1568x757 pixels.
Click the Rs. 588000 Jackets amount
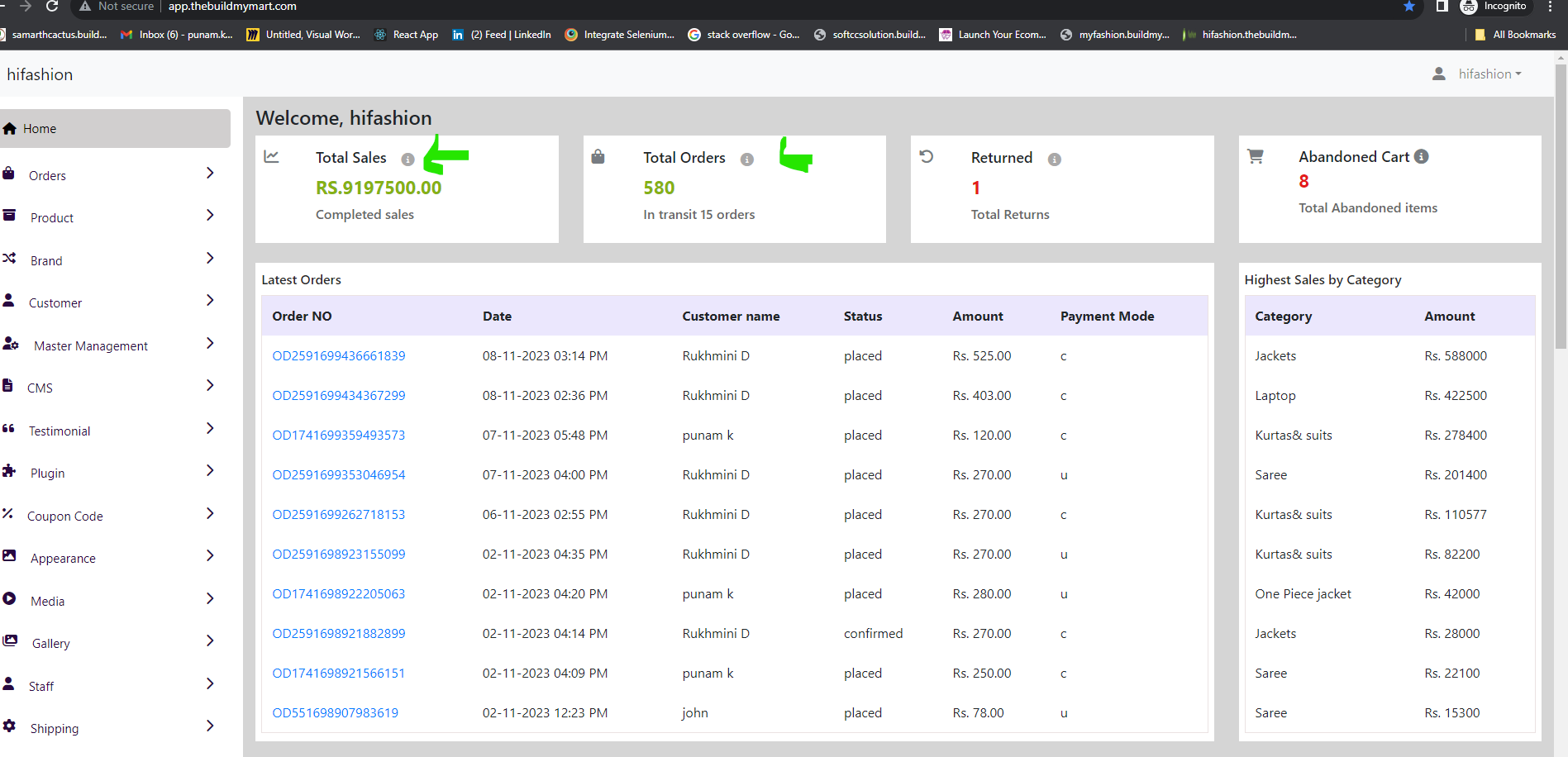tap(1456, 356)
